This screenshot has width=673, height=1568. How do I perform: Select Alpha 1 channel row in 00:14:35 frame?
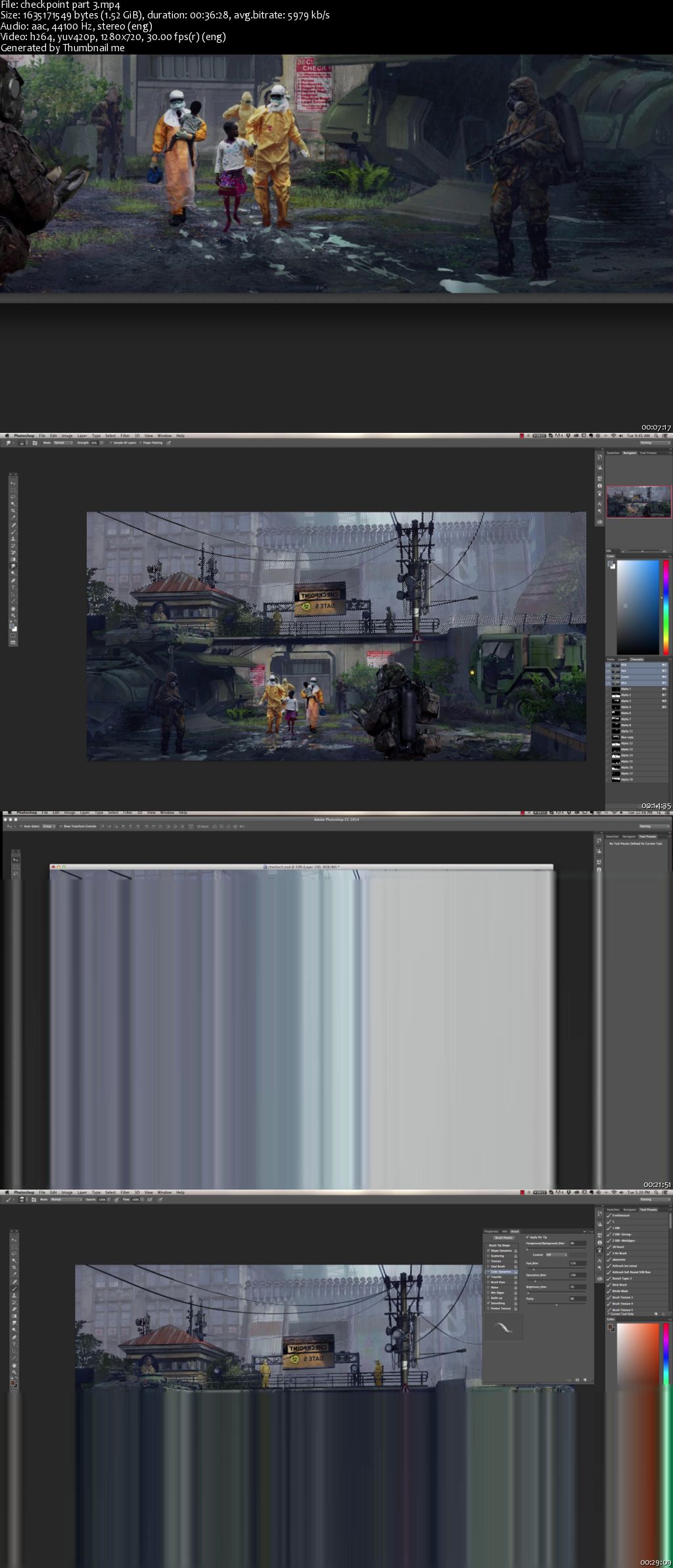point(637,689)
